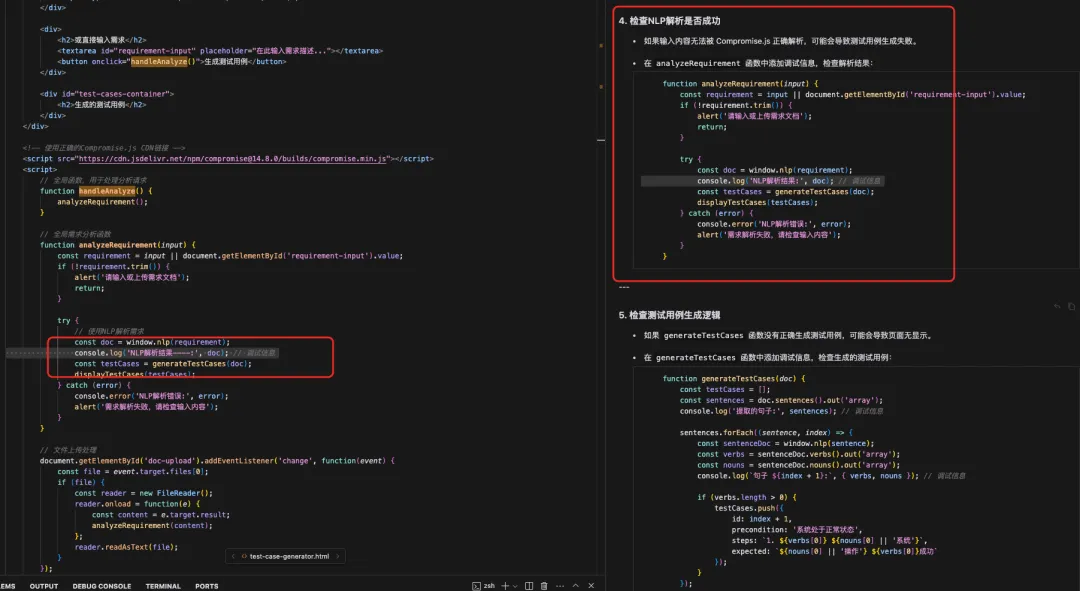Click the 'analyzeRequirement(content);' line
This screenshot has height=591, width=1080.
152,526
